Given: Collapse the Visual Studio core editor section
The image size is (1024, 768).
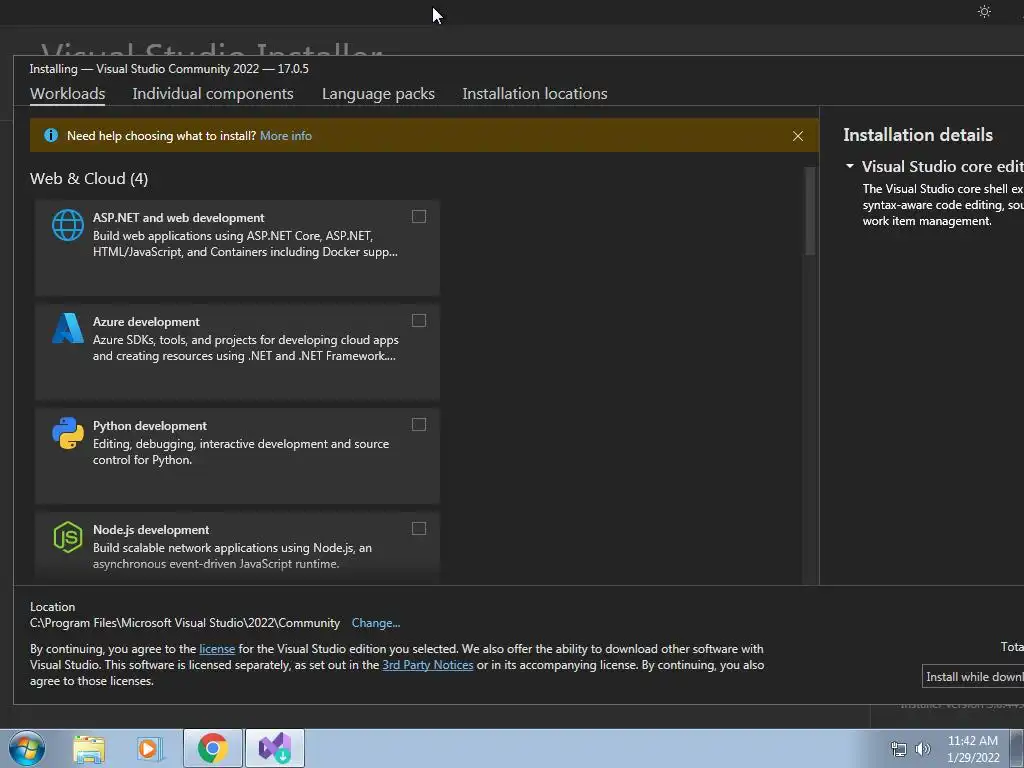Looking at the screenshot, I should point(850,167).
